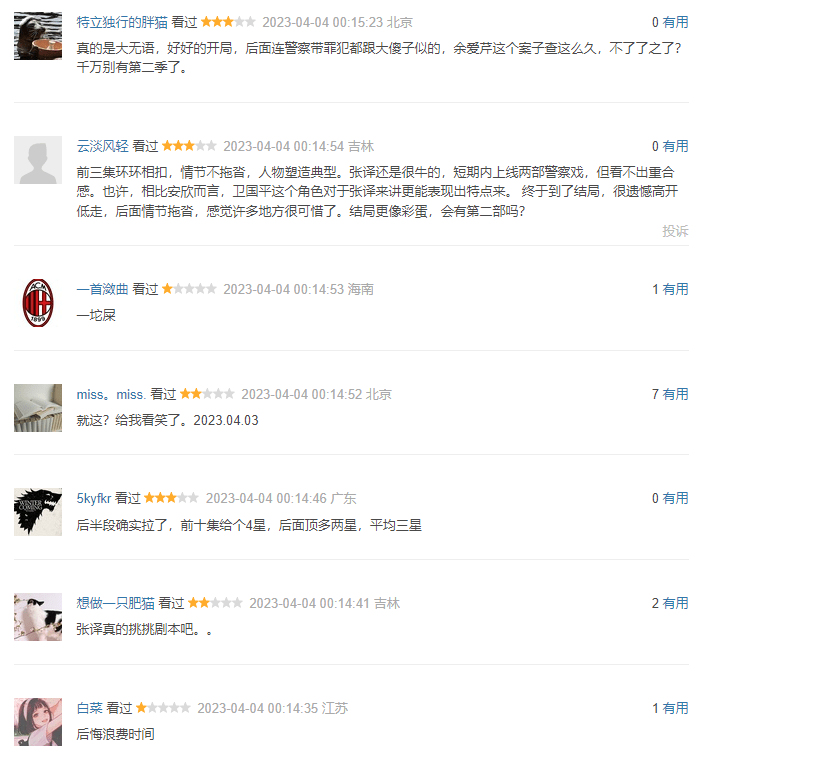Report 云淡风轻's review via 投诉

click(675, 231)
